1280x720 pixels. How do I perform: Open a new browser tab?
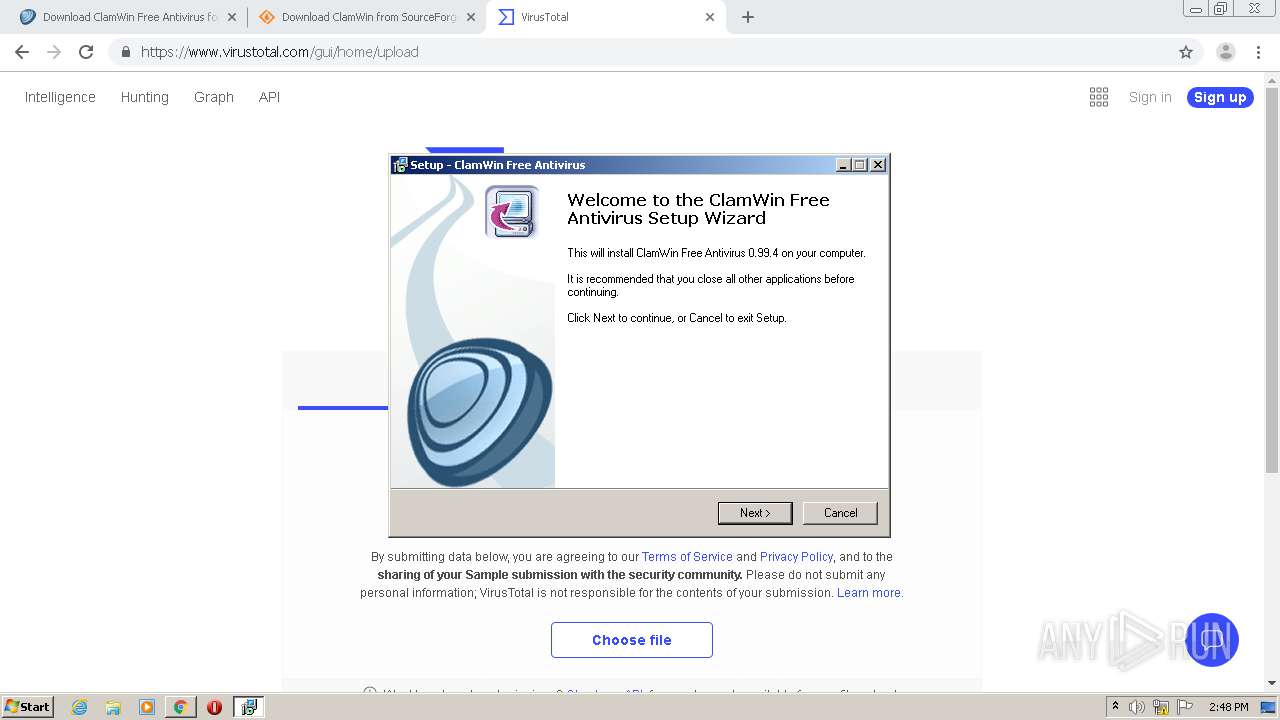(x=748, y=17)
